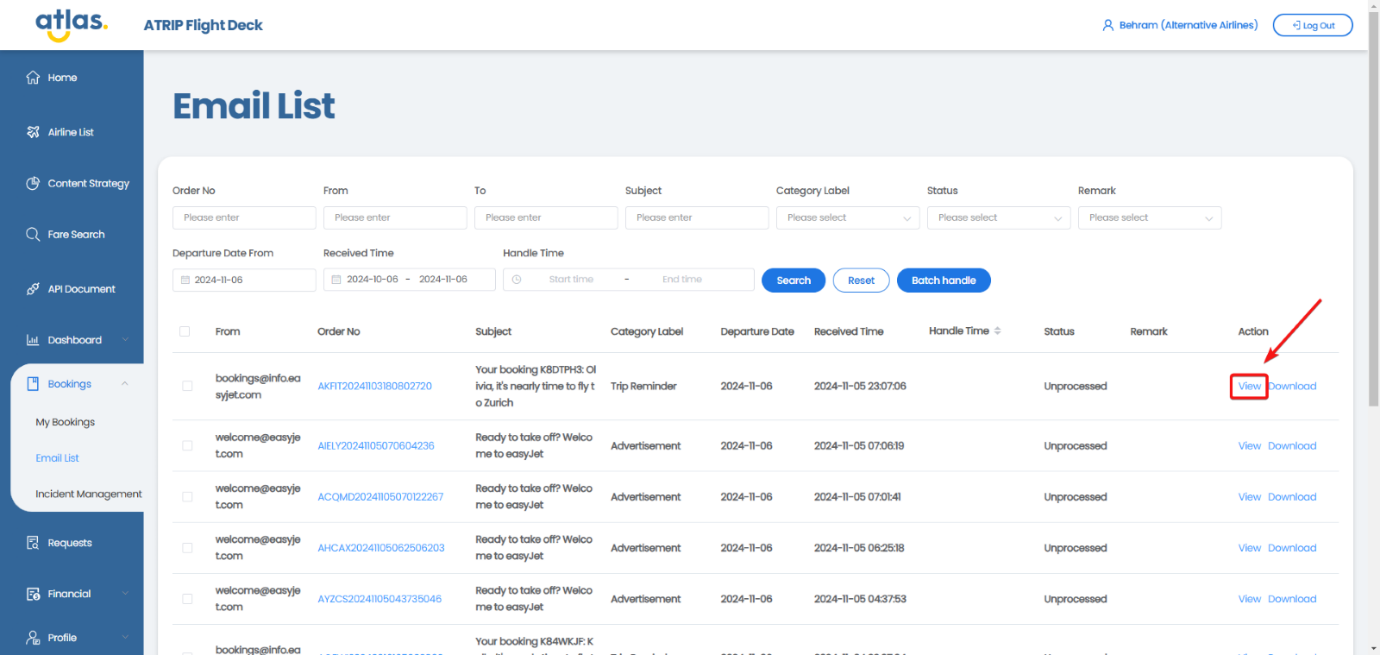Screen dimensions: 1380x655
Task: Type in the Order No input field
Action: pos(244,218)
